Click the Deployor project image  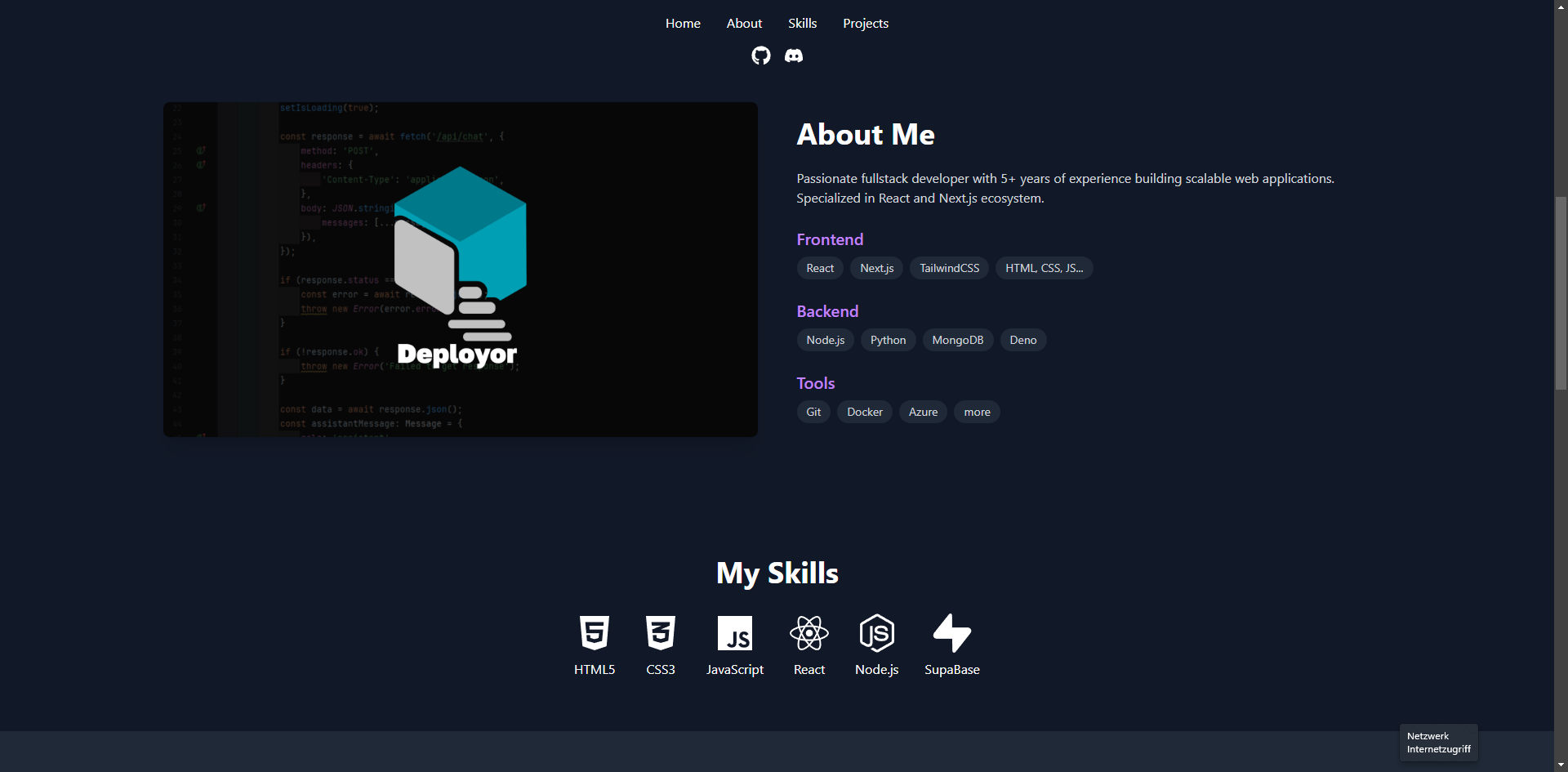point(461,270)
